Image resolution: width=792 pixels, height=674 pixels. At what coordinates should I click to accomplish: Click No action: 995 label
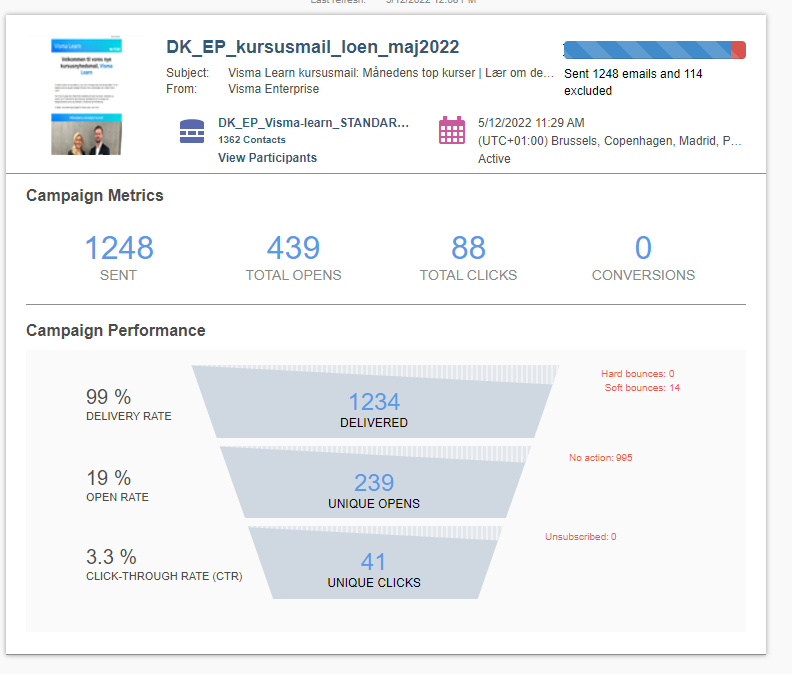(x=601, y=458)
